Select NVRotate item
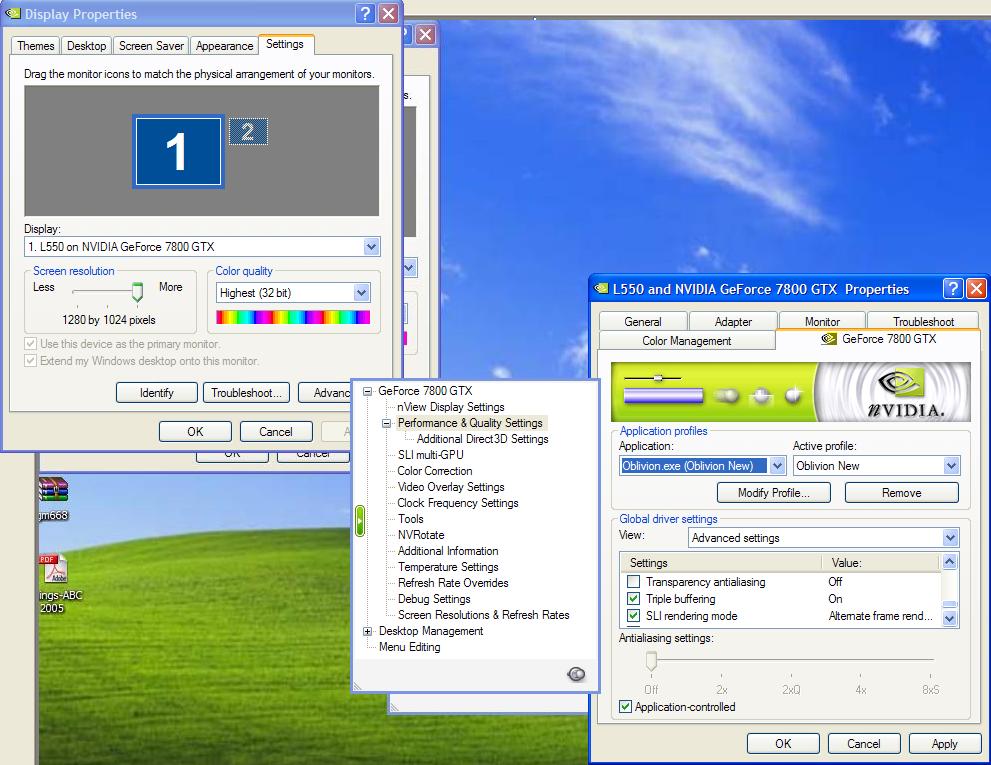The width and height of the screenshot is (991, 765). pyautogui.click(x=421, y=535)
